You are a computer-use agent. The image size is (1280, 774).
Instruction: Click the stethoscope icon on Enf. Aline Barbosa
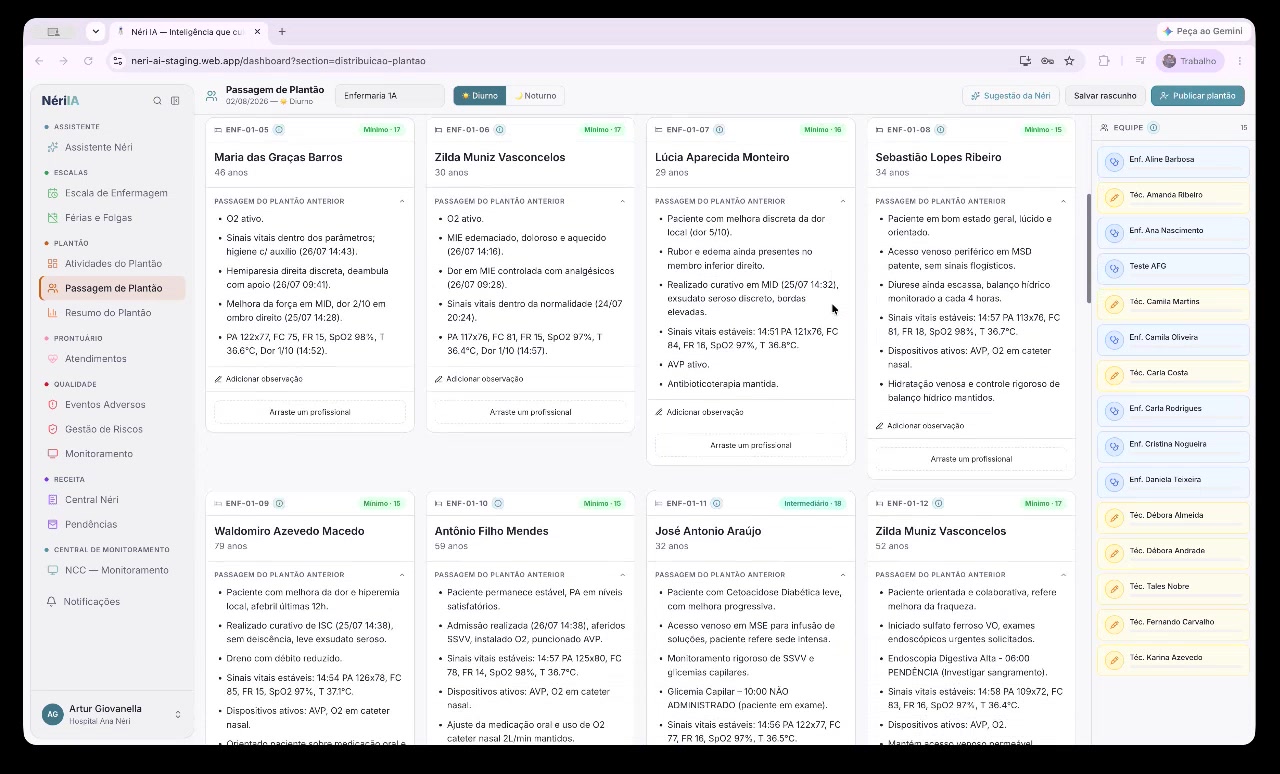click(x=1114, y=161)
